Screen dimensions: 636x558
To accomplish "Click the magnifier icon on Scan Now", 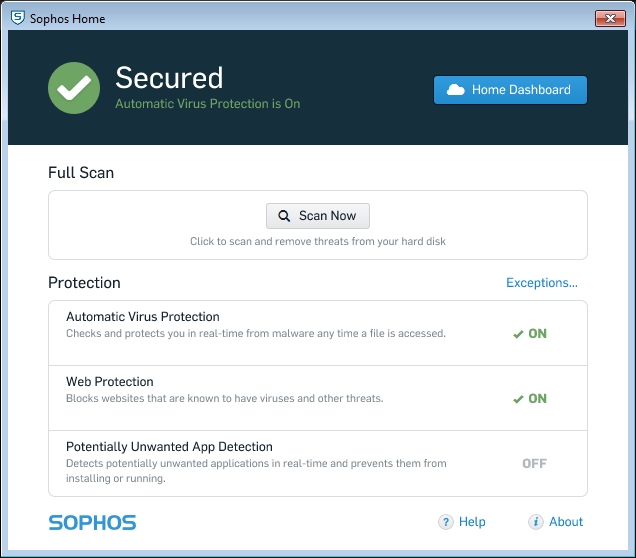I will (284, 216).
